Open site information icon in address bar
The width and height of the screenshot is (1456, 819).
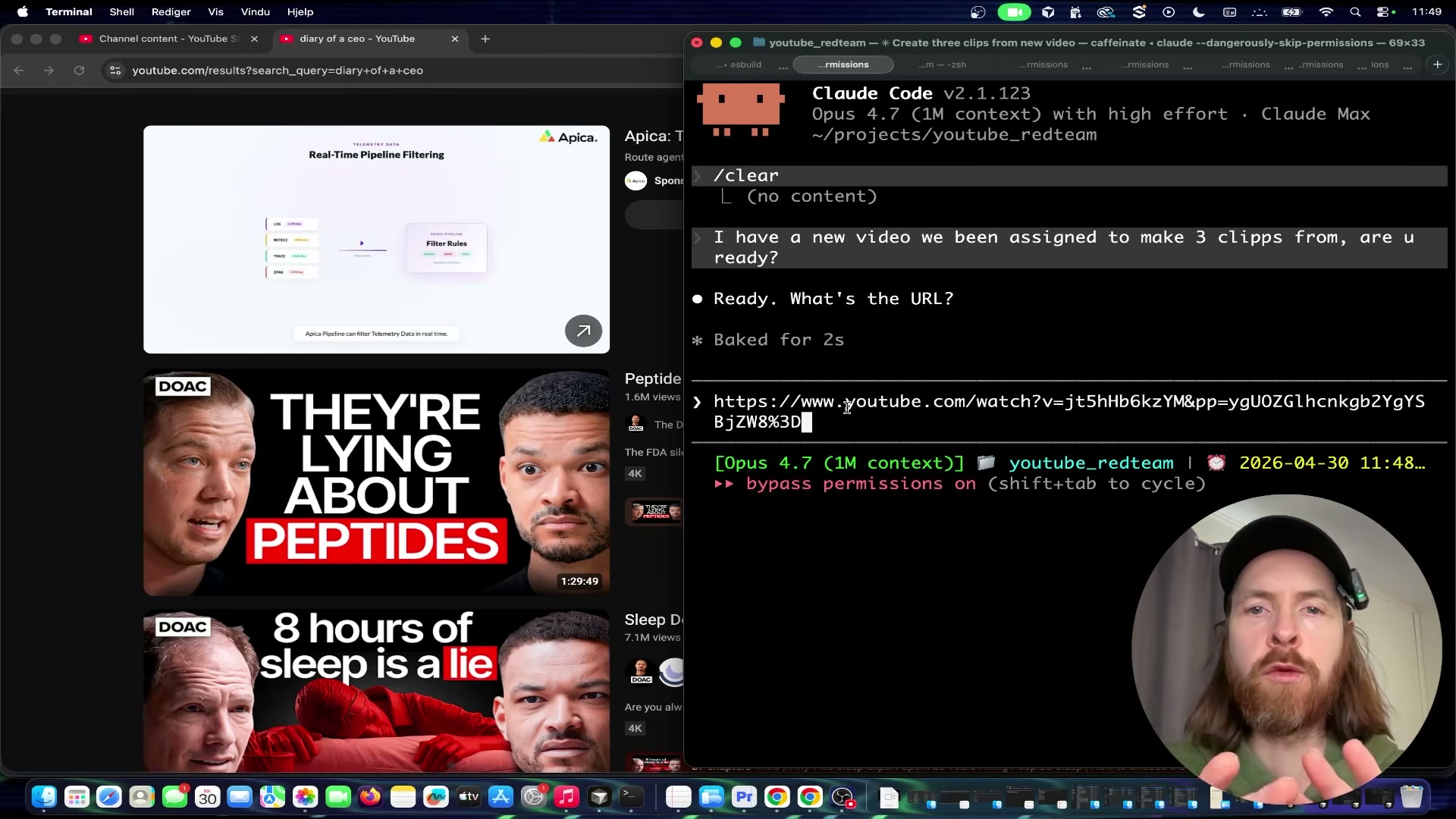pyautogui.click(x=115, y=71)
